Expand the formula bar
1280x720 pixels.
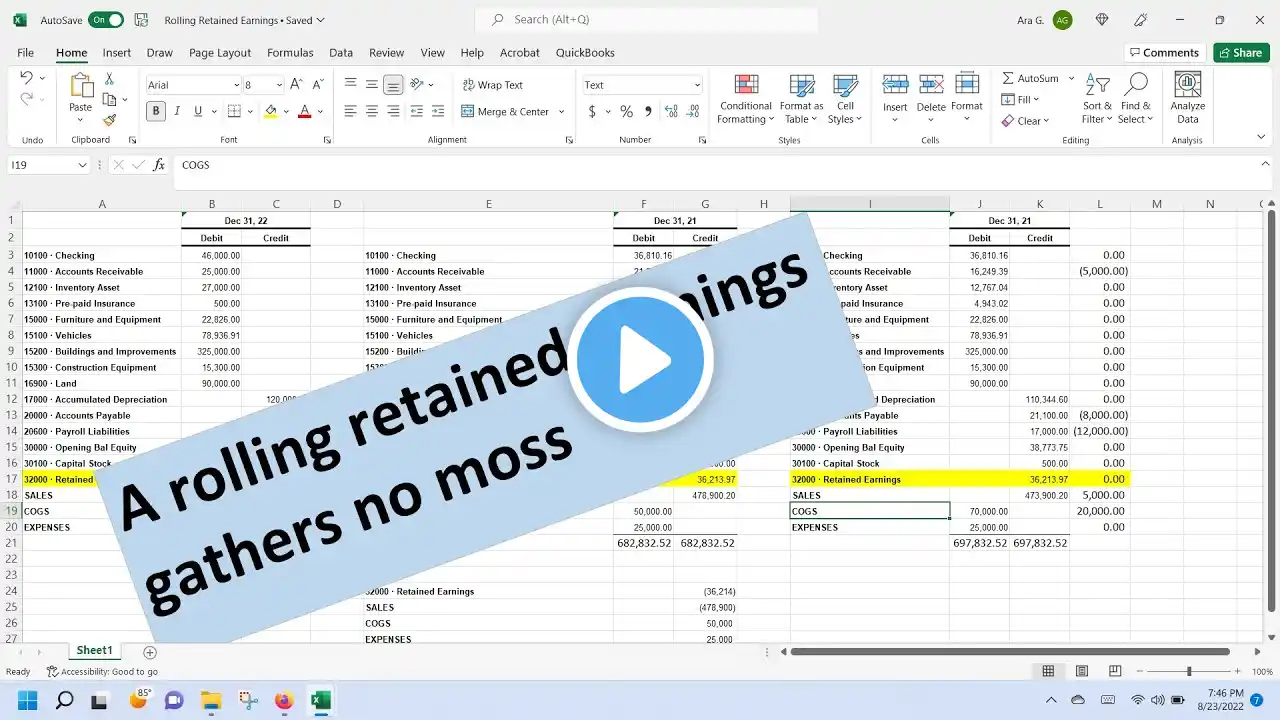[1265, 163]
